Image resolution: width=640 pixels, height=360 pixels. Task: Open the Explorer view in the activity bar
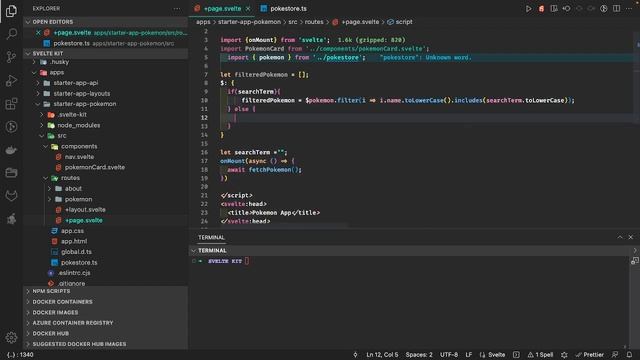[11, 11]
